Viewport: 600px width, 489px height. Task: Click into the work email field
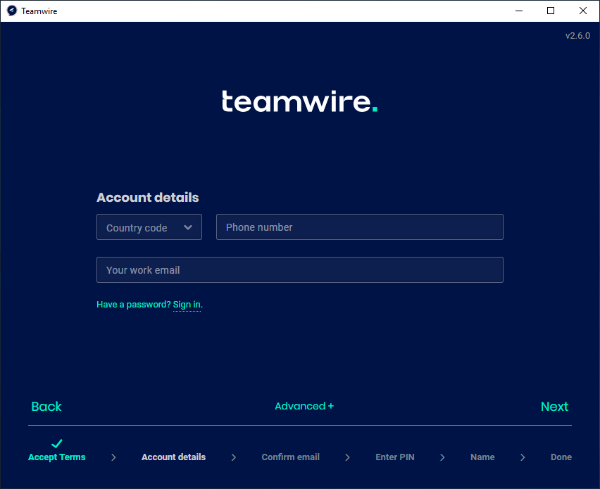pos(299,270)
